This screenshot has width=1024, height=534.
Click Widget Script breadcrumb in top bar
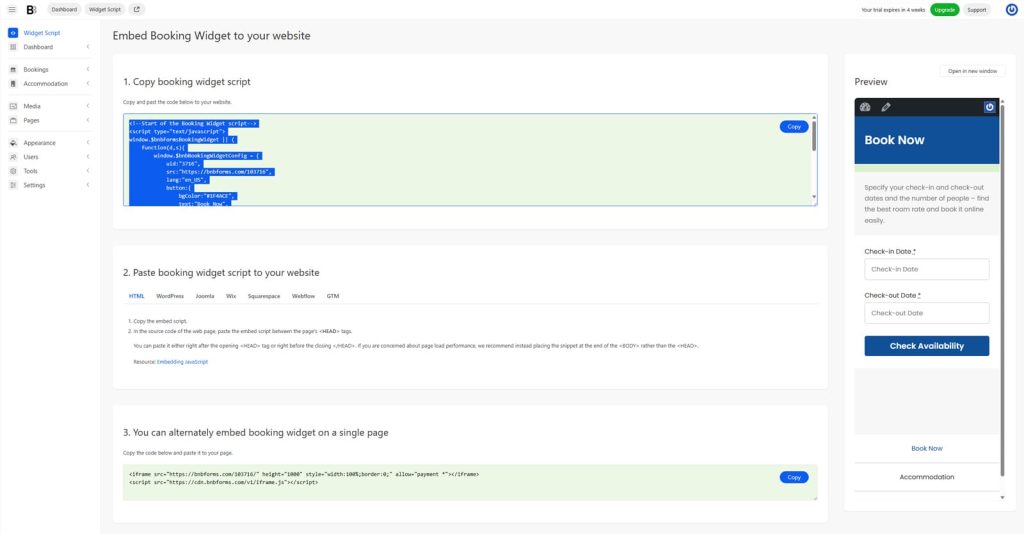(x=105, y=10)
